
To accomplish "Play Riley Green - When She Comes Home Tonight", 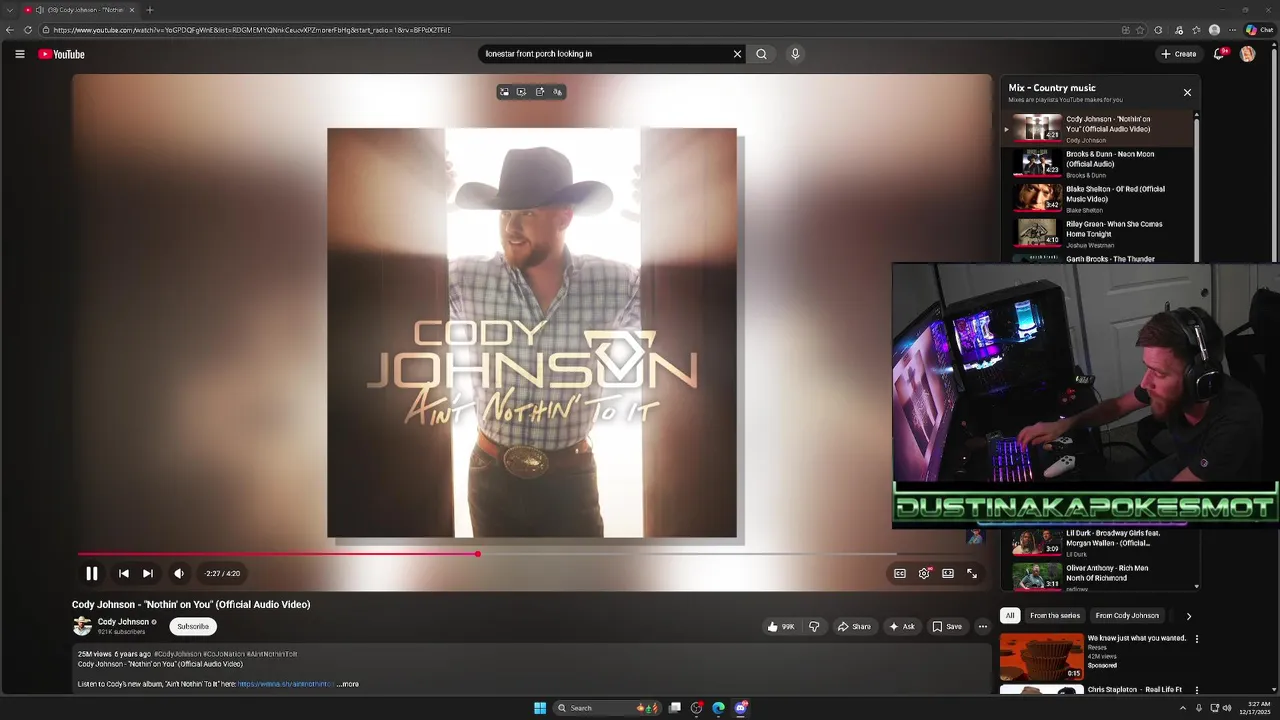I will 1098,233.
